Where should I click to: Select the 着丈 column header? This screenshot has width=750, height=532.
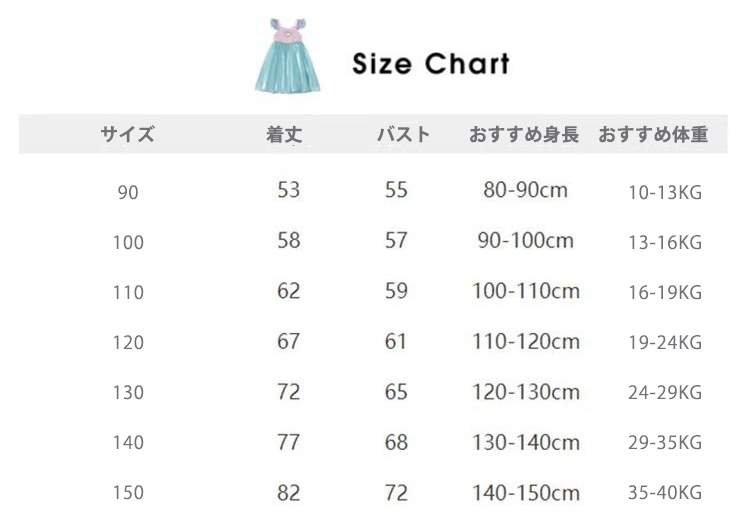(284, 135)
